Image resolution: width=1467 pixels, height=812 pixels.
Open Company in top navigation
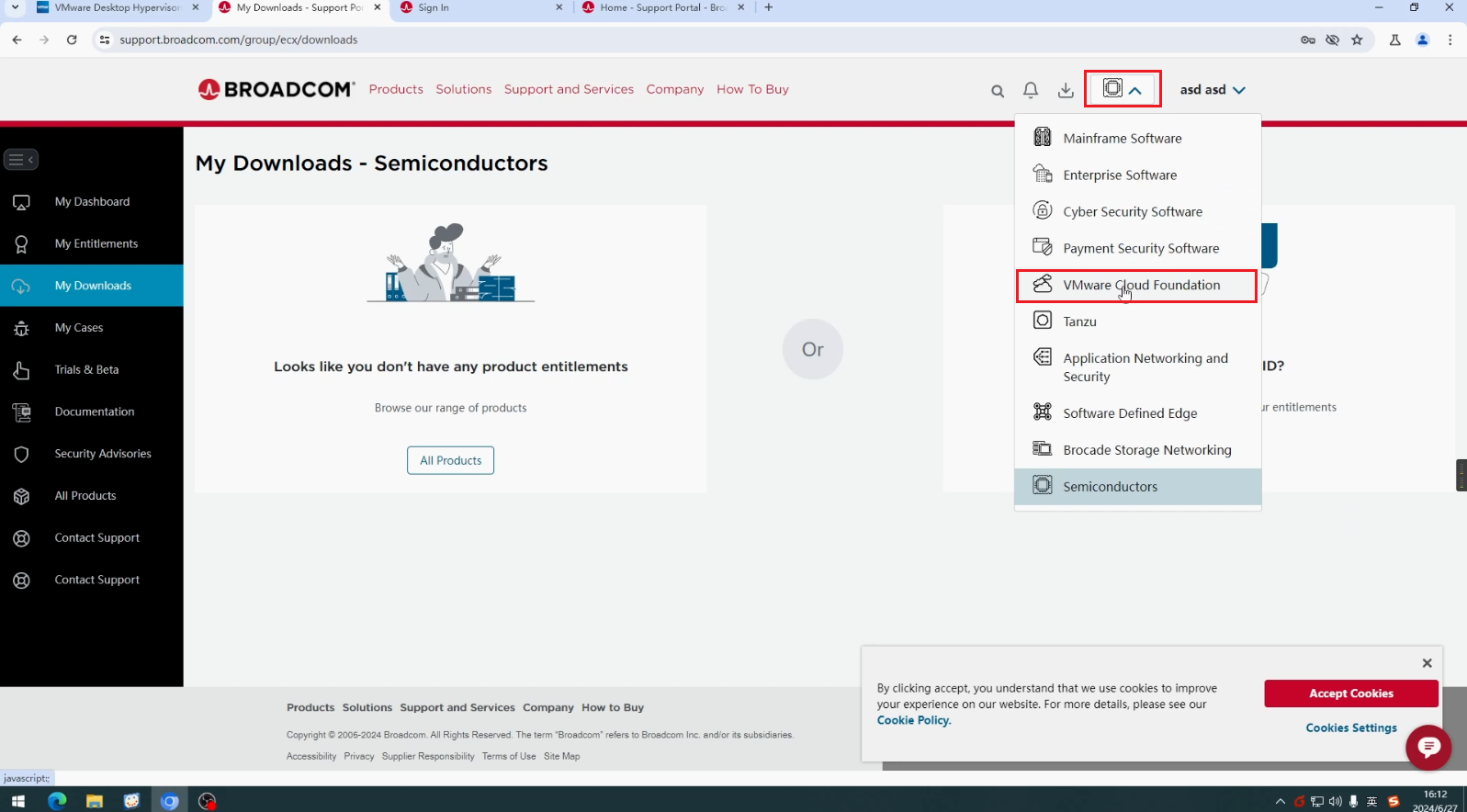675,89
